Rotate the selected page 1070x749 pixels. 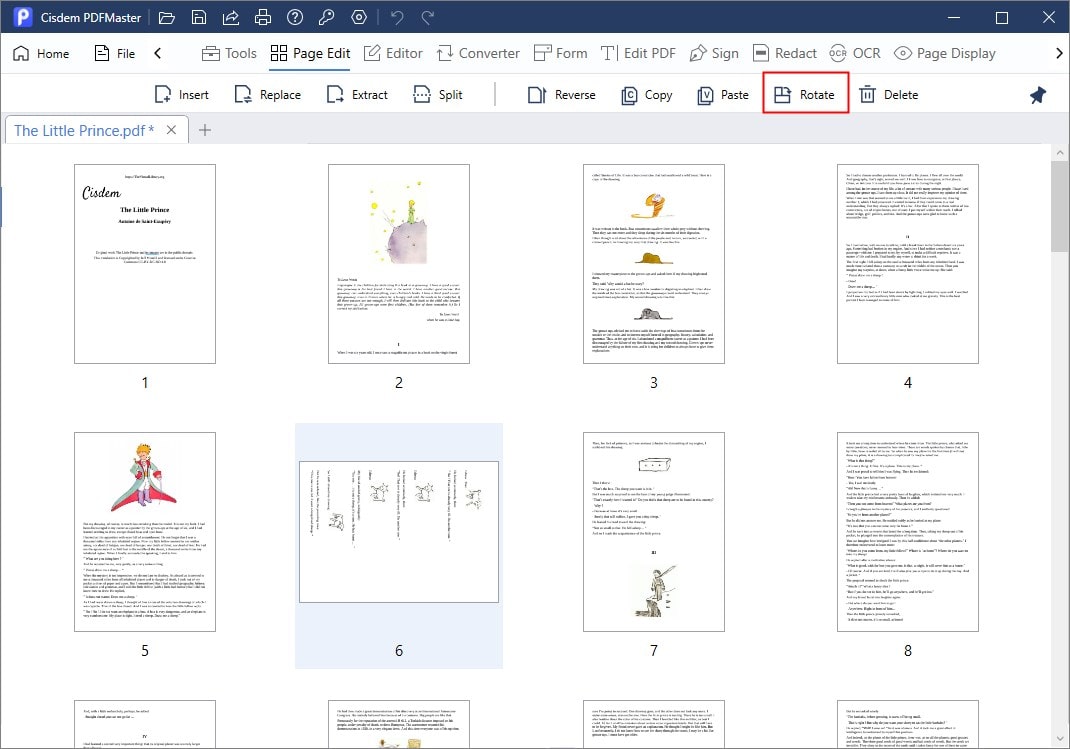805,93
